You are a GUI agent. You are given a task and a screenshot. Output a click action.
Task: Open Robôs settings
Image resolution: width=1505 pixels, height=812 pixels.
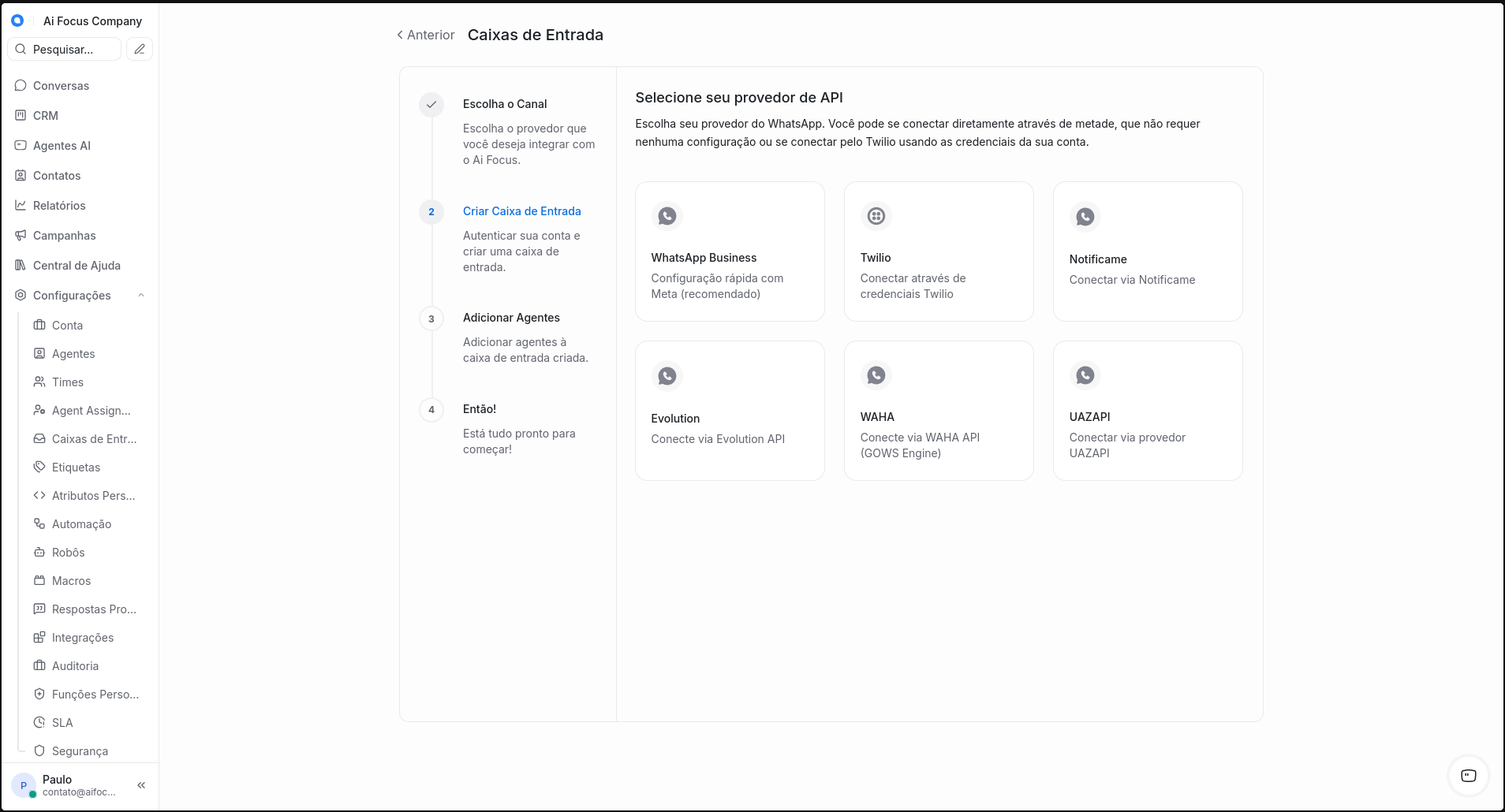tap(68, 552)
